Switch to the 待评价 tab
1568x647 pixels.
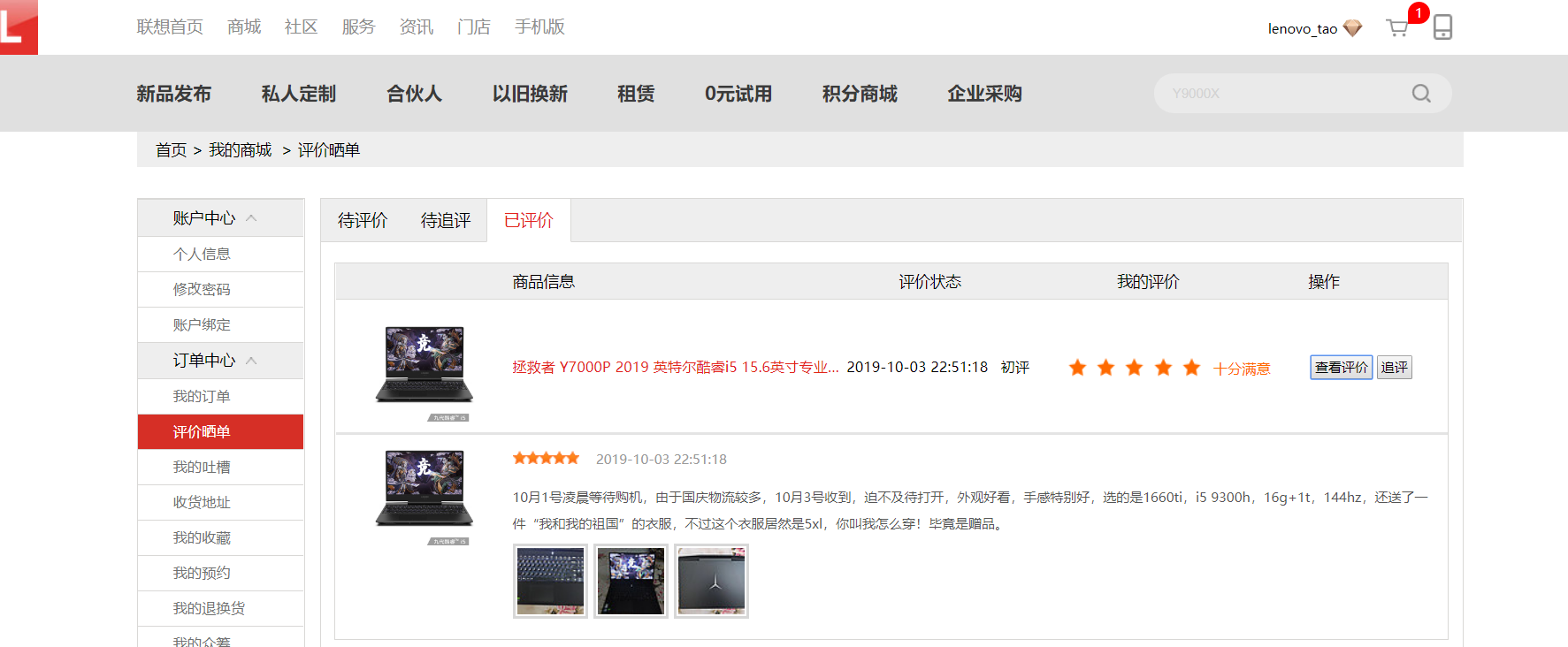(363, 220)
